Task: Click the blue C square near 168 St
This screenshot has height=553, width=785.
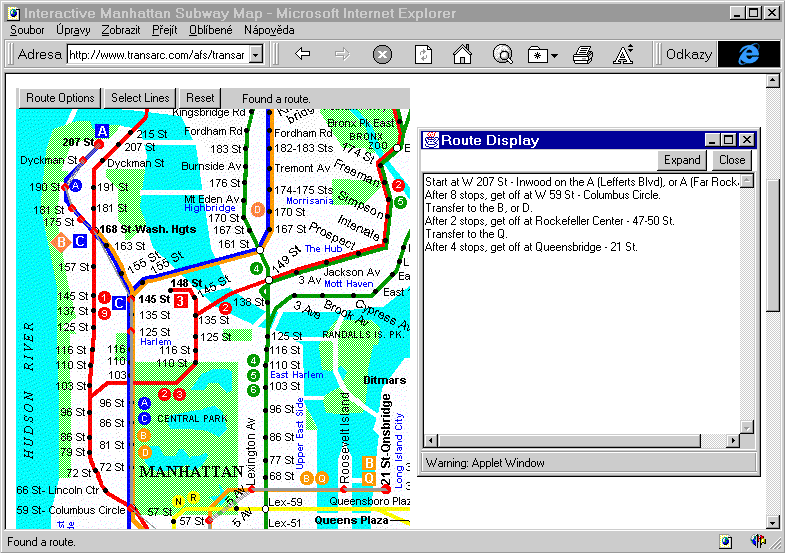Action: coord(80,241)
